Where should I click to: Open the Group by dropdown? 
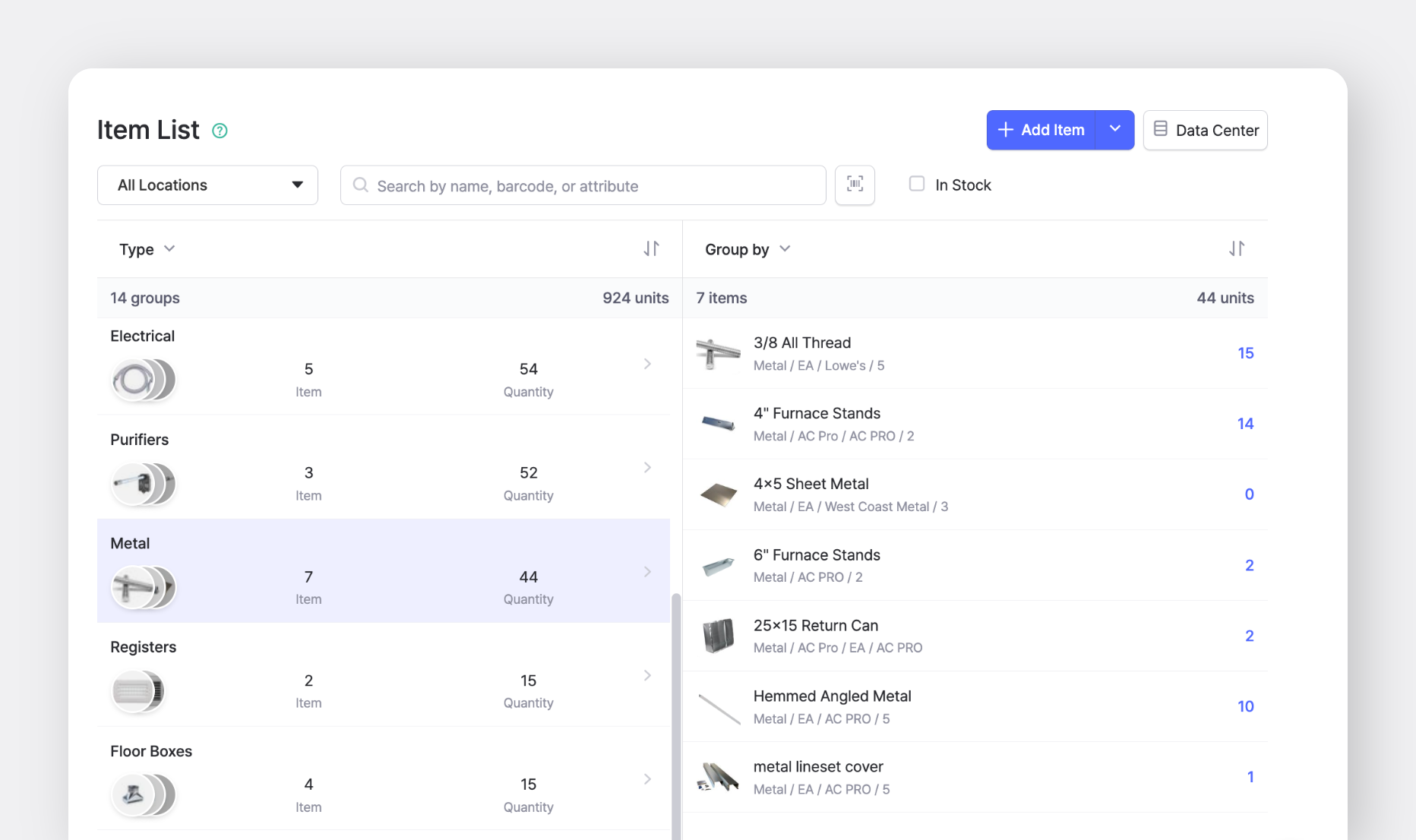click(x=748, y=248)
